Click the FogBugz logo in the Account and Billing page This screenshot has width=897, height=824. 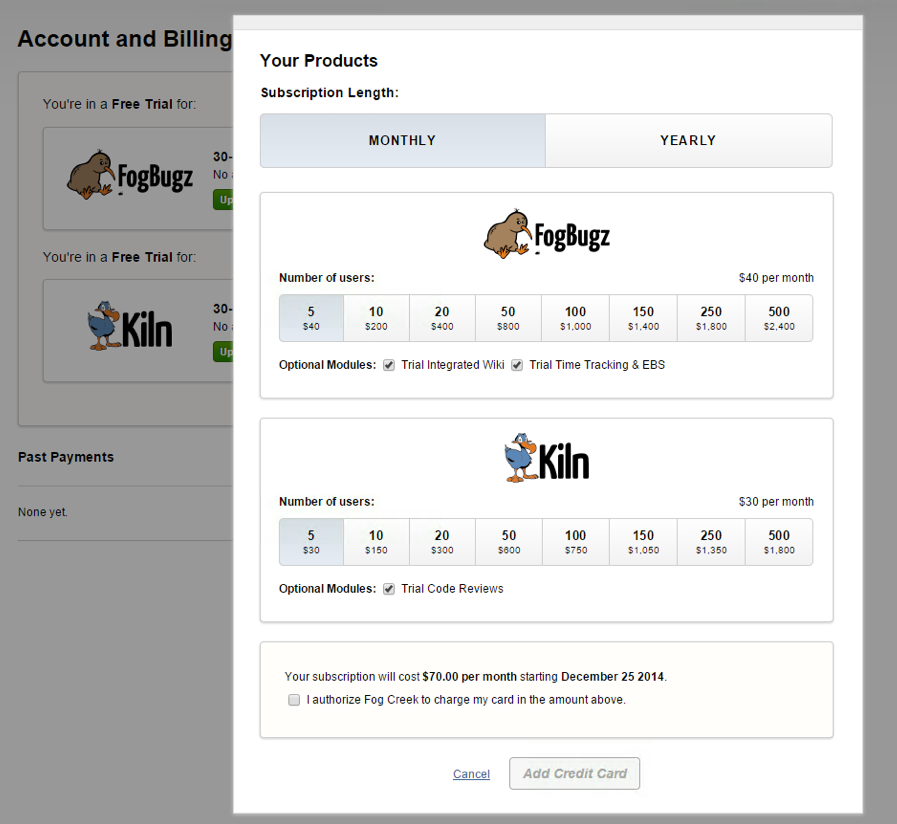130,175
